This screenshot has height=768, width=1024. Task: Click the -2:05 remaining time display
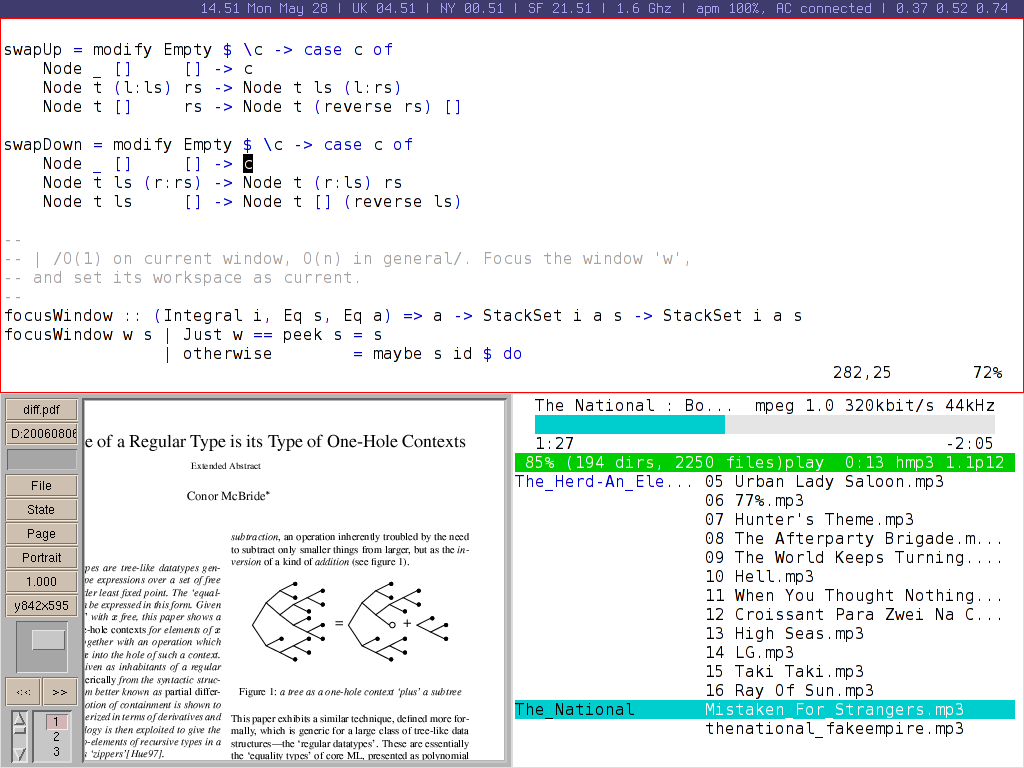click(x=970, y=443)
